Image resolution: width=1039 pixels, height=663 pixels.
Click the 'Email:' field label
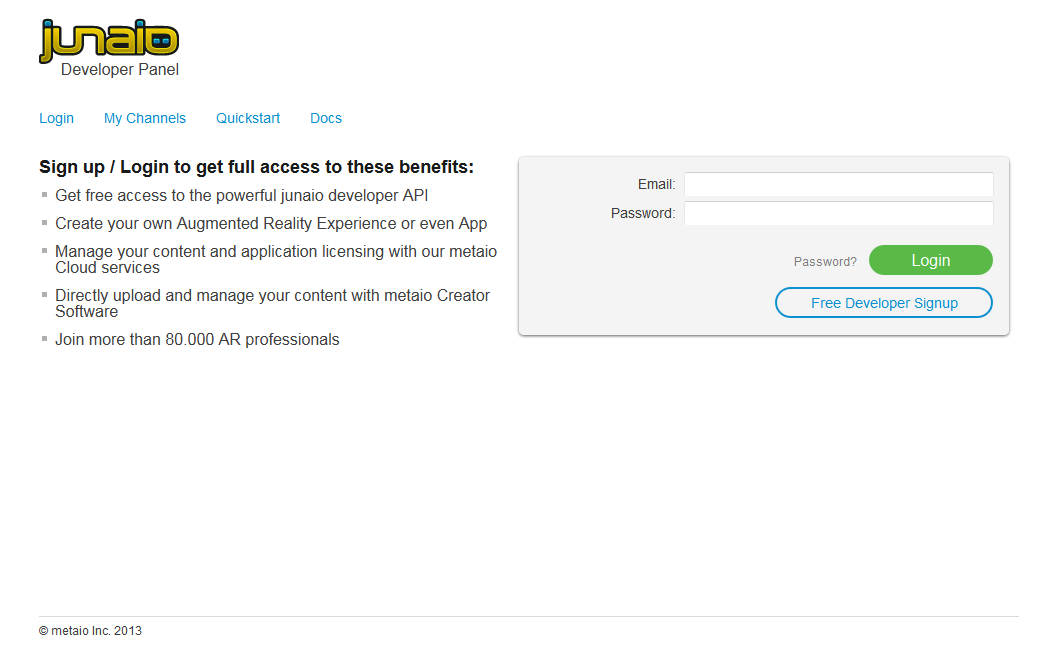[656, 184]
